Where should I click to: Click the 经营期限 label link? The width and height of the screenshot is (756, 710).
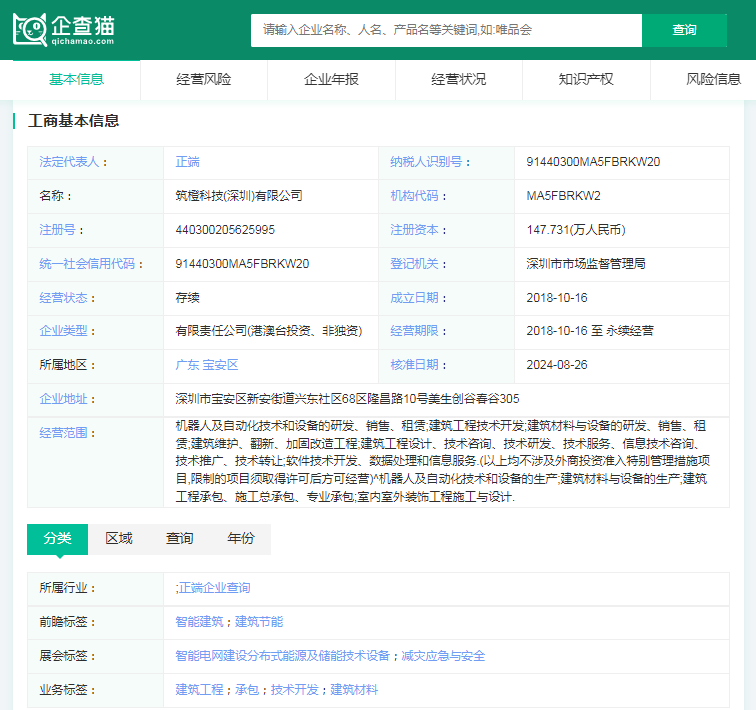click(414, 331)
